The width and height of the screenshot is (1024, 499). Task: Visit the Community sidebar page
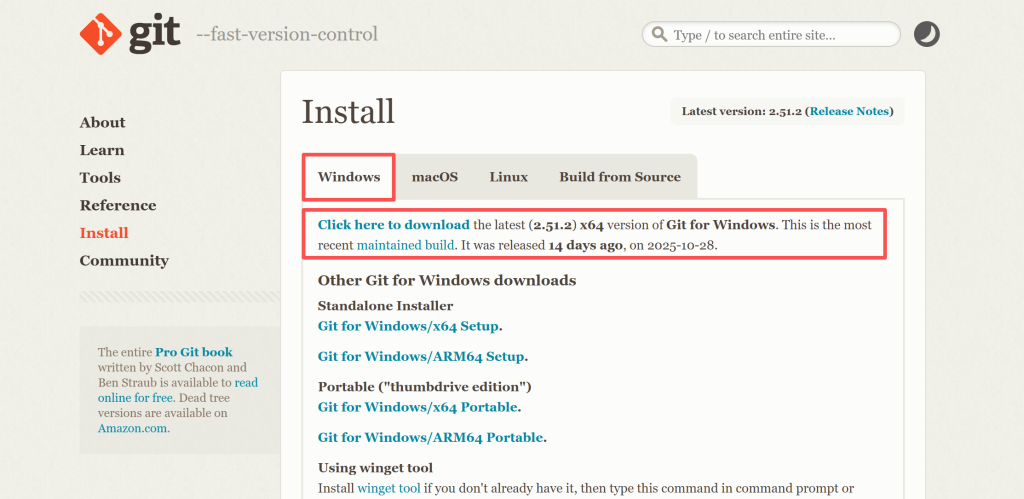coord(124,260)
